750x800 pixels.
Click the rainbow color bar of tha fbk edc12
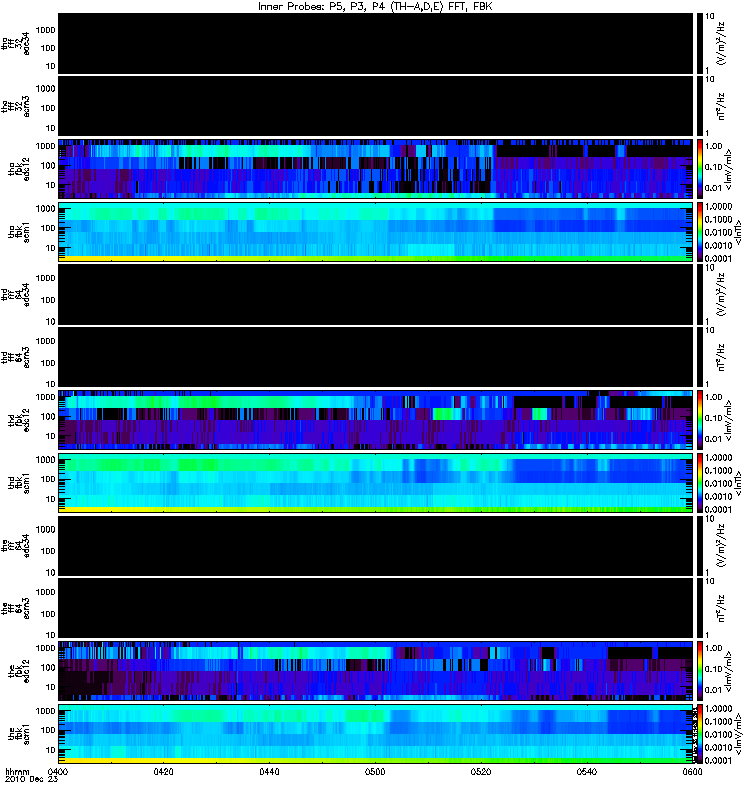[x=699, y=168]
